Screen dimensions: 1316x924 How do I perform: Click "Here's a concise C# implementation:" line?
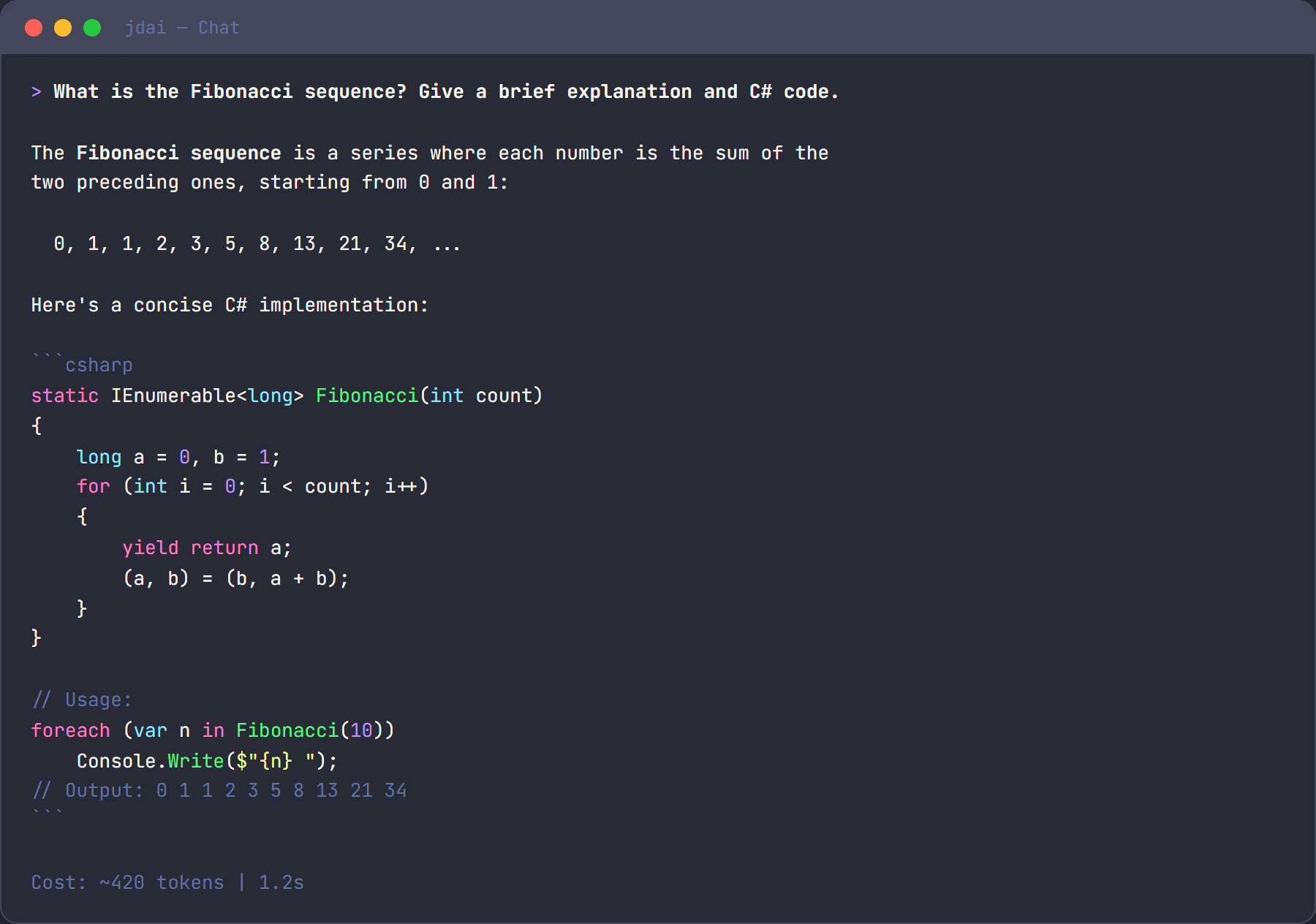click(x=230, y=306)
